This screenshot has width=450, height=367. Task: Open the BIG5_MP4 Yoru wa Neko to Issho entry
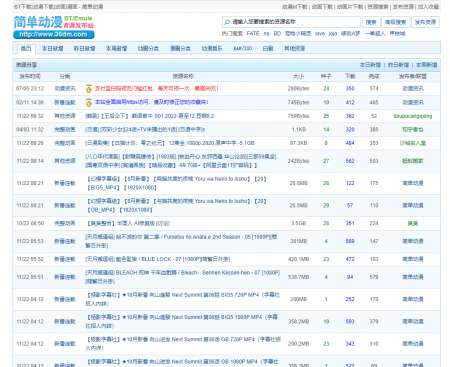177,183
